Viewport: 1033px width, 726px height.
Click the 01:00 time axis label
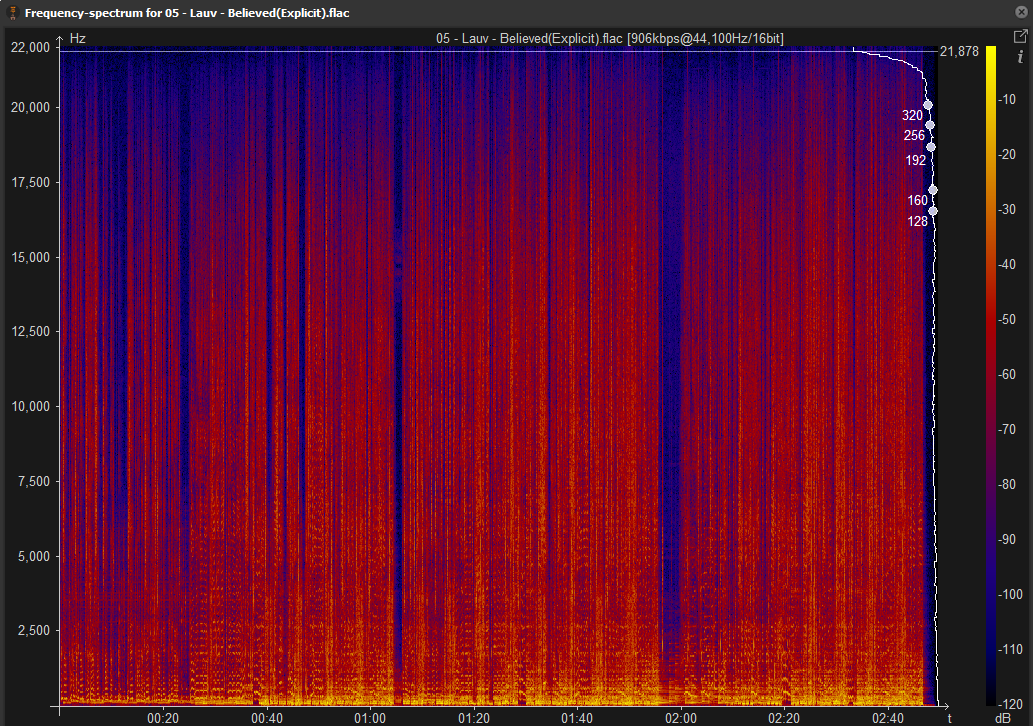[370, 718]
